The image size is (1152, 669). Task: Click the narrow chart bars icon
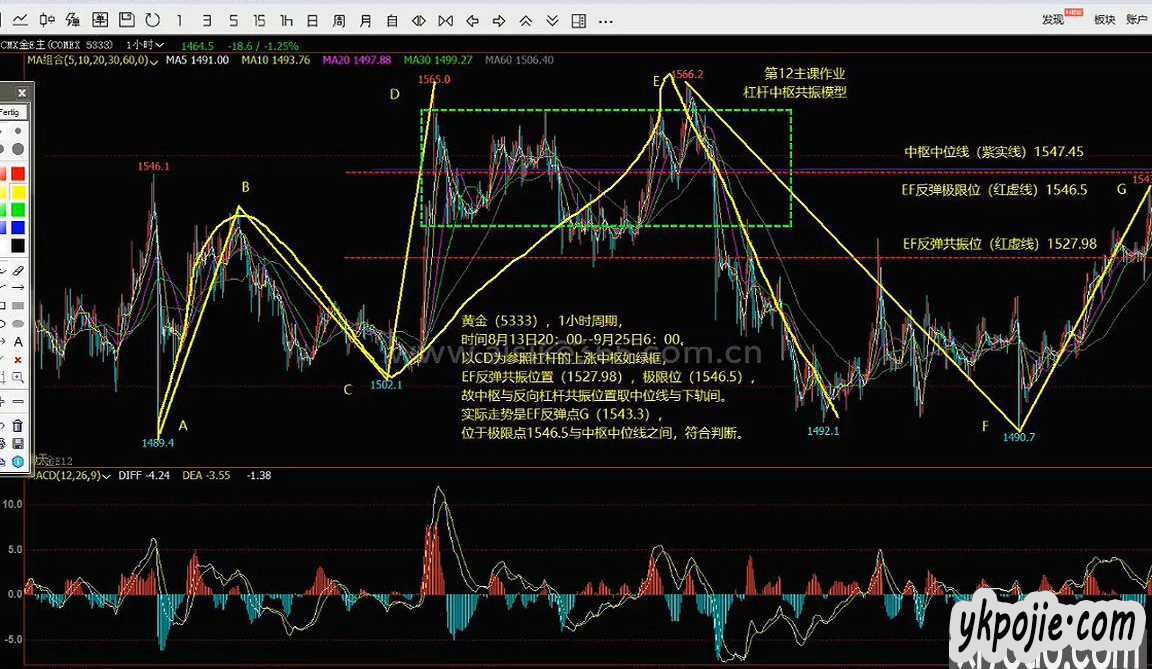tap(419, 21)
